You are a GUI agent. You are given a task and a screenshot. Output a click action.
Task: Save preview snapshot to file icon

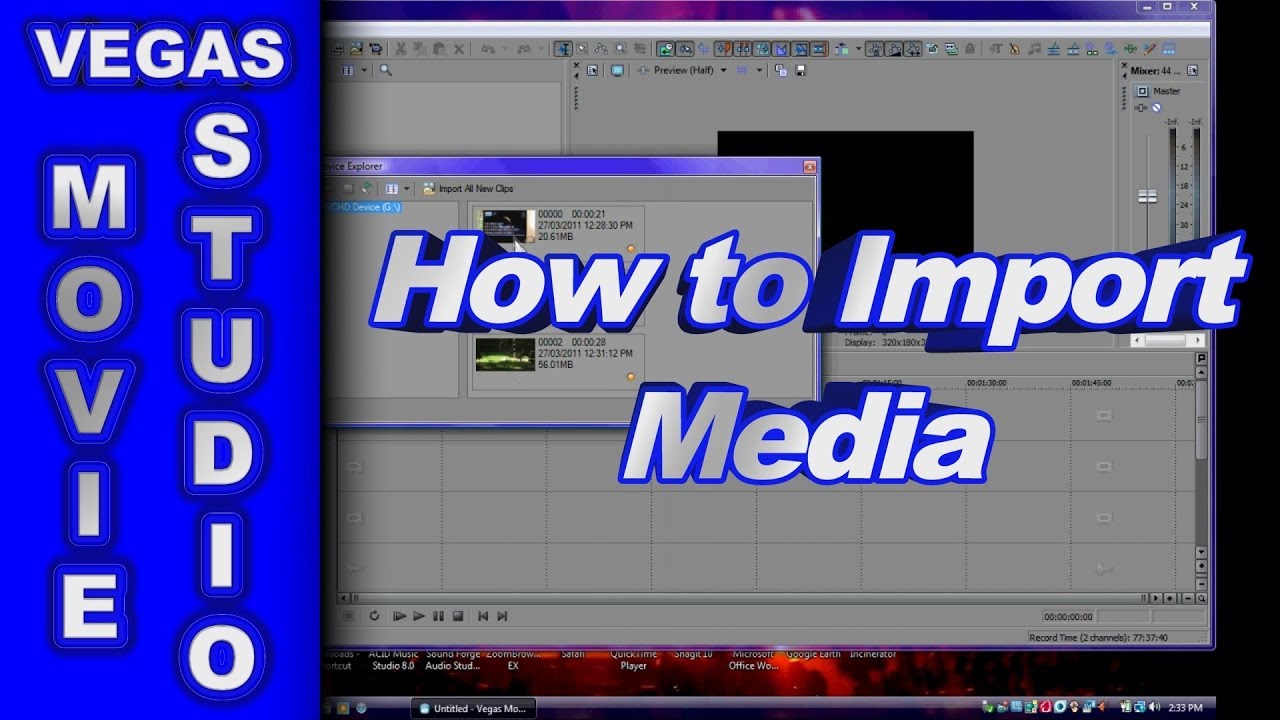[x=799, y=70]
